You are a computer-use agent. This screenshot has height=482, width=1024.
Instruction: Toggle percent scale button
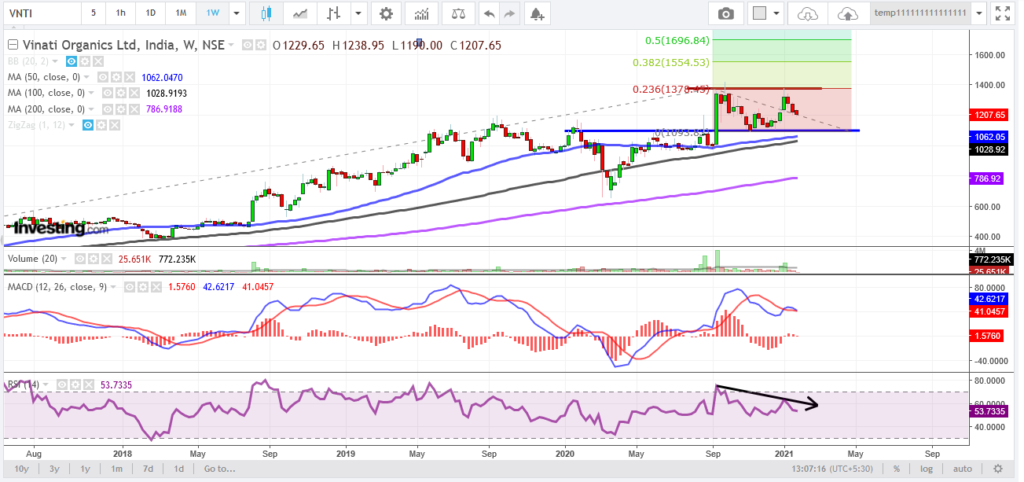click(897, 468)
